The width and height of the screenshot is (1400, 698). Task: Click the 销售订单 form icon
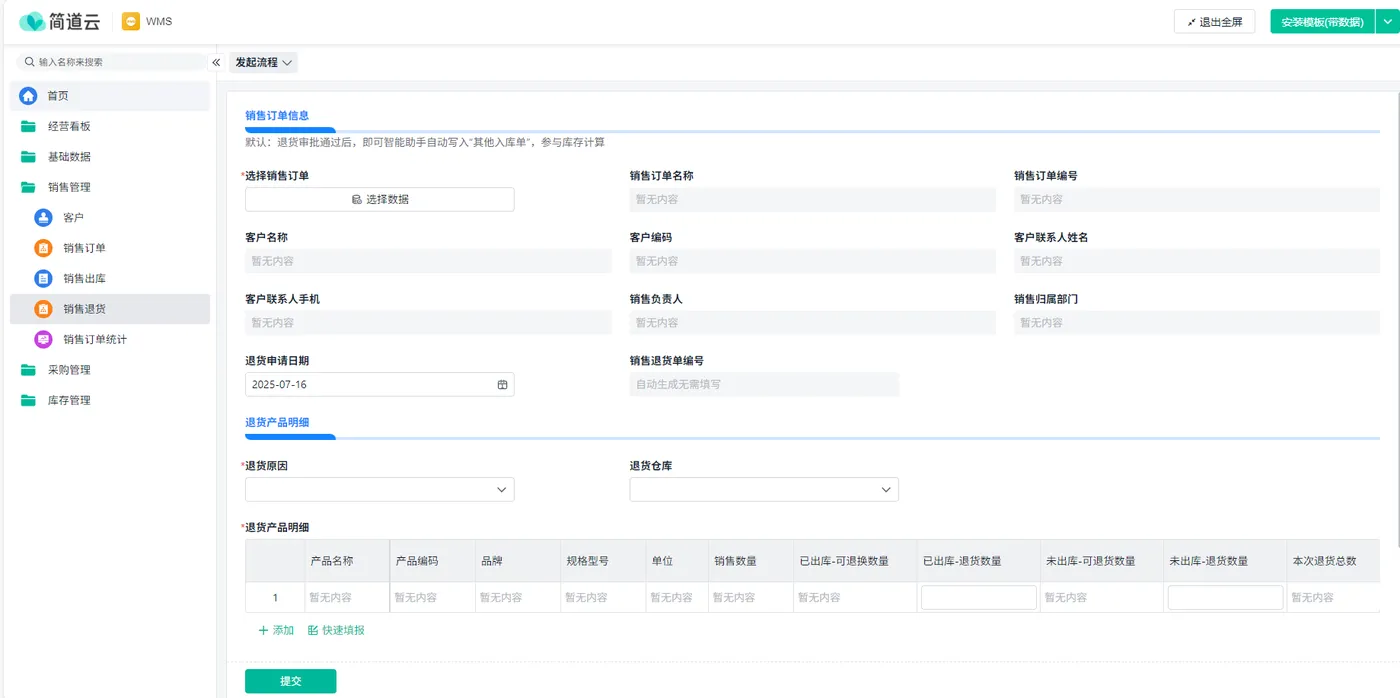pos(43,248)
